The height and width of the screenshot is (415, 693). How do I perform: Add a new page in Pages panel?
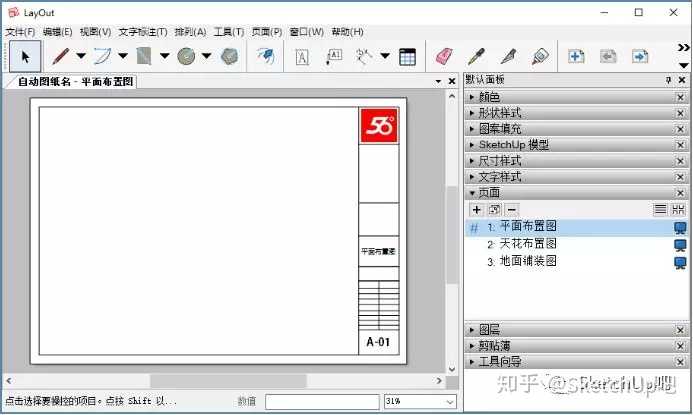[x=476, y=209]
